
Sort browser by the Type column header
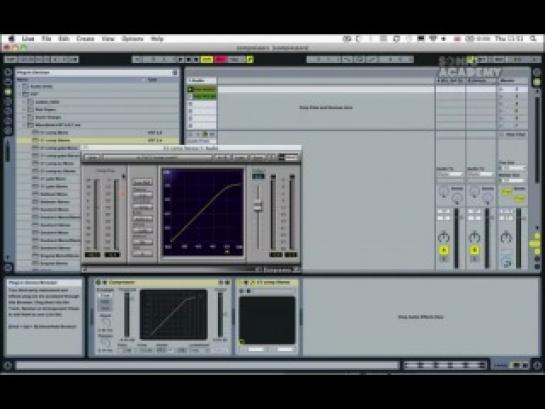point(152,80)
